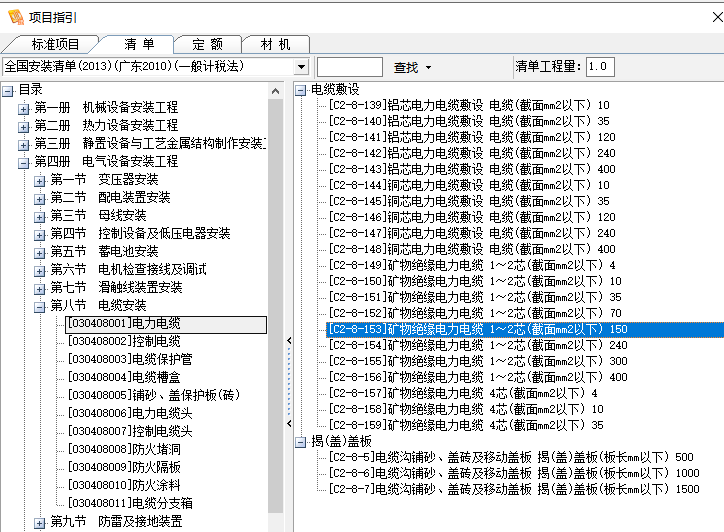The height and width of the screenshot is (532, 724).
Task: Select [C2-8-142]铝芯电力电缆敷设 240
Action: pos(472,153)
